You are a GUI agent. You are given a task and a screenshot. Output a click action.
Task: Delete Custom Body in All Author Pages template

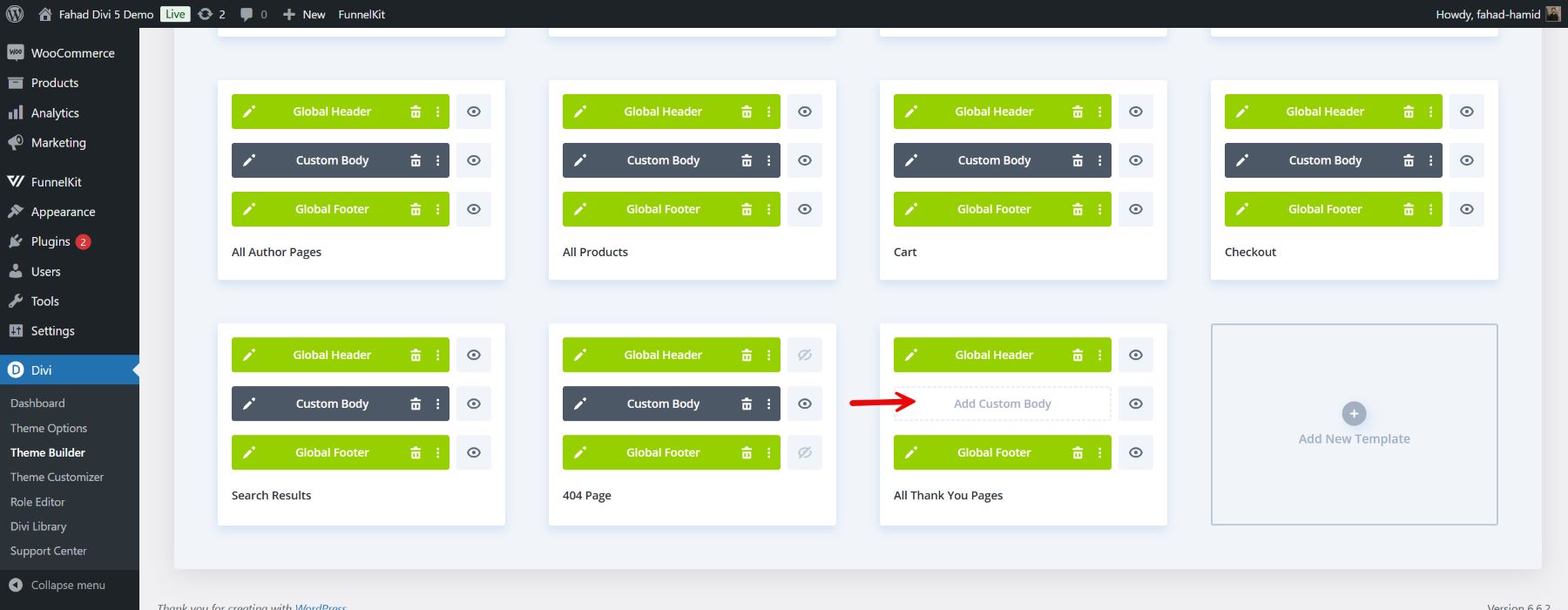pyautogui.click(x=416, y=160)
